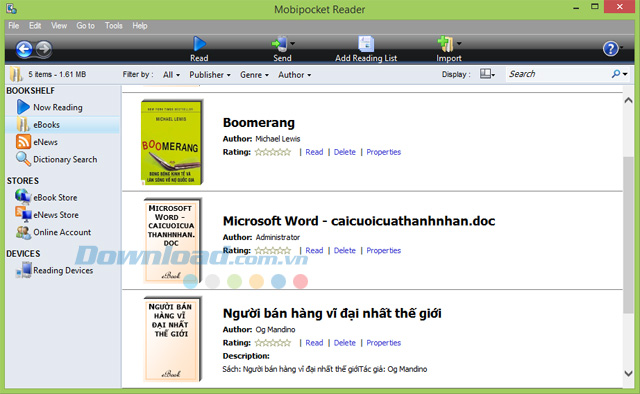This screenshot has height=394, width=640.
Task: Click the scrollbar down arrow
Action: 628,373
